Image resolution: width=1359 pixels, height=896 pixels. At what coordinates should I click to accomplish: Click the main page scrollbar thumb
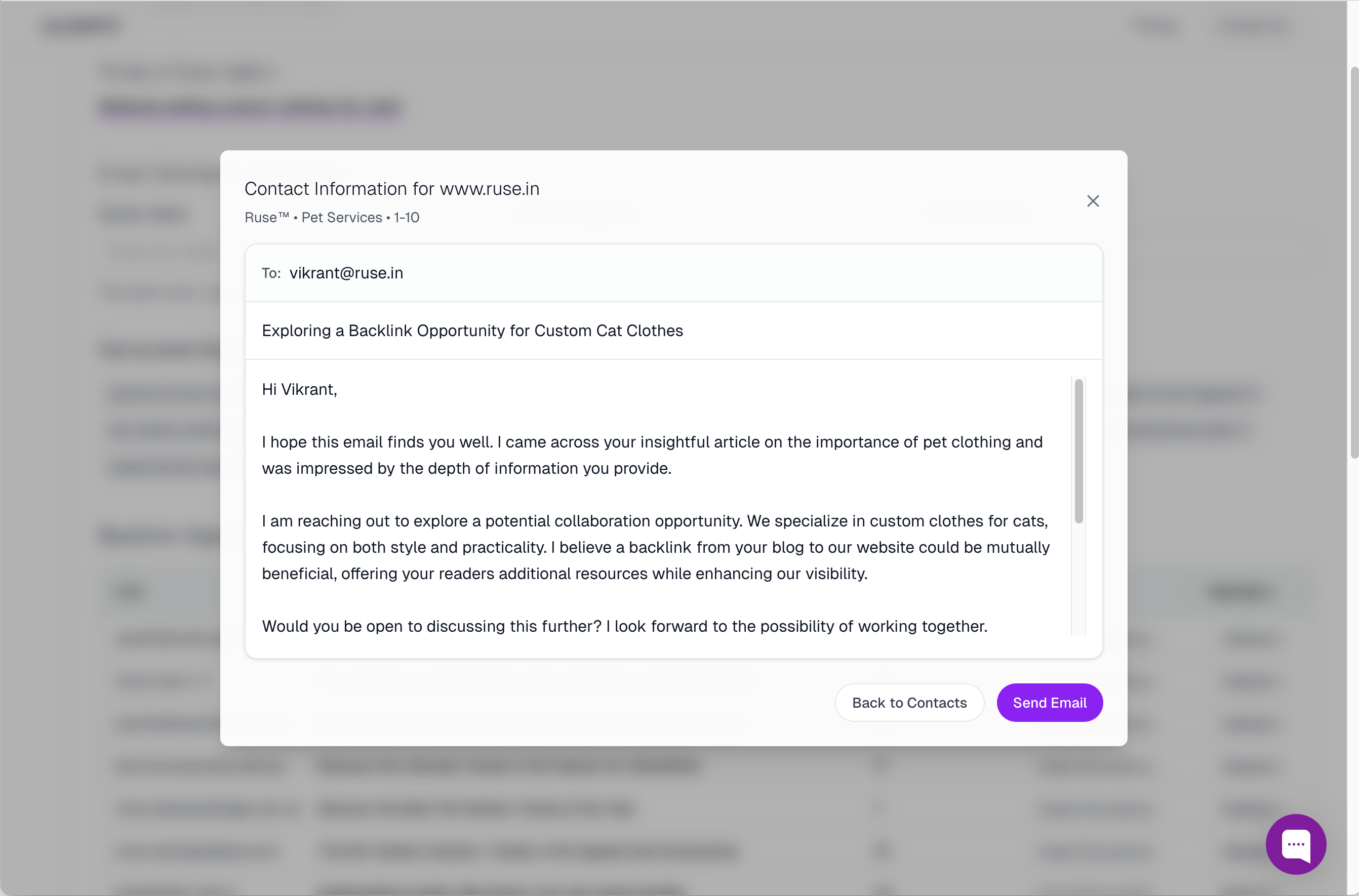pyautogui.click(x=1354, y=263)
